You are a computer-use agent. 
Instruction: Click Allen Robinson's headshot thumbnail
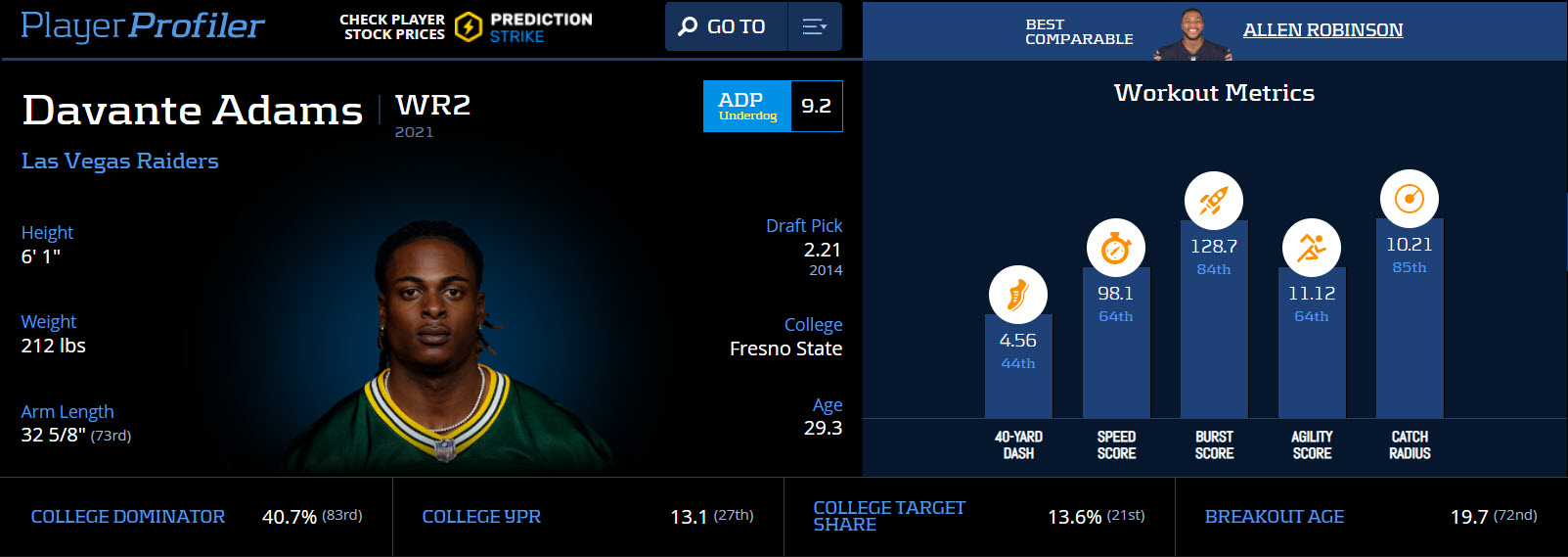coord(1190,34)
